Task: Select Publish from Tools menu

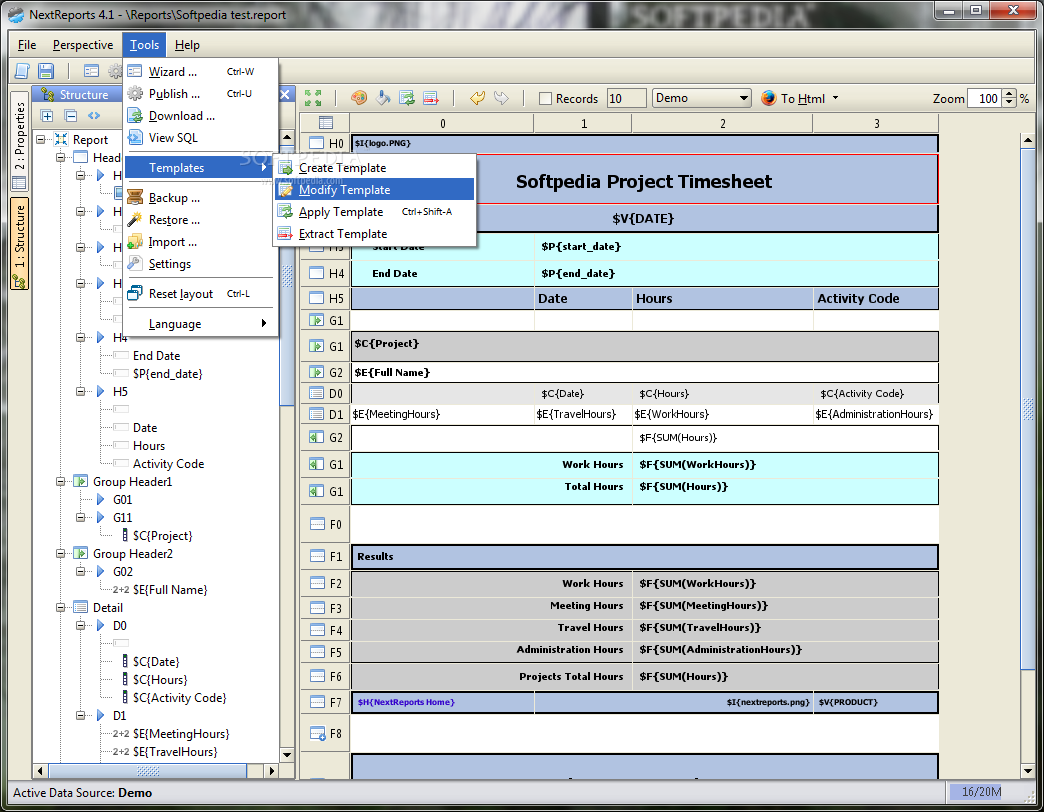Action: click(200, 94)
